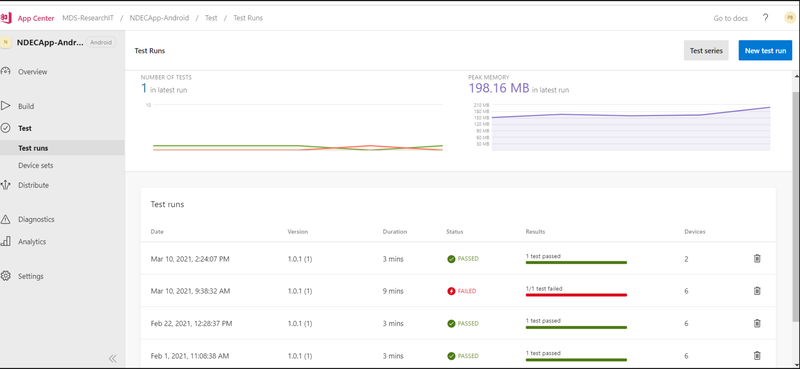The height and width of the screenshot is (369, 800).
Task: Delete the Feb 22 12:28:37 PM test run
Action: pos(757,323)
